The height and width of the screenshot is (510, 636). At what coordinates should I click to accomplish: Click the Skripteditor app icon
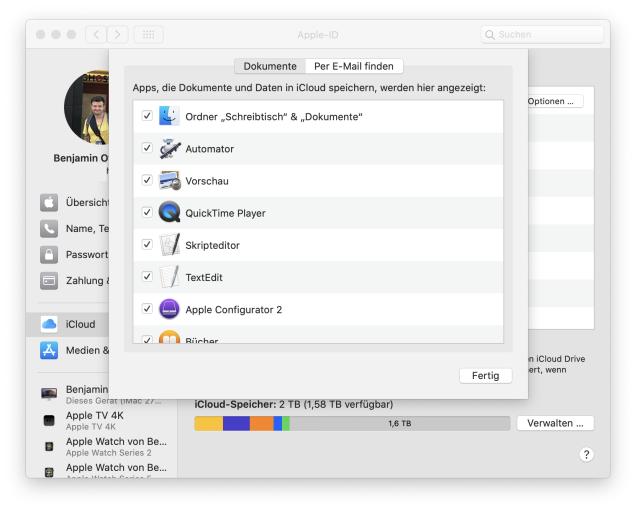[x=169, y=245]
